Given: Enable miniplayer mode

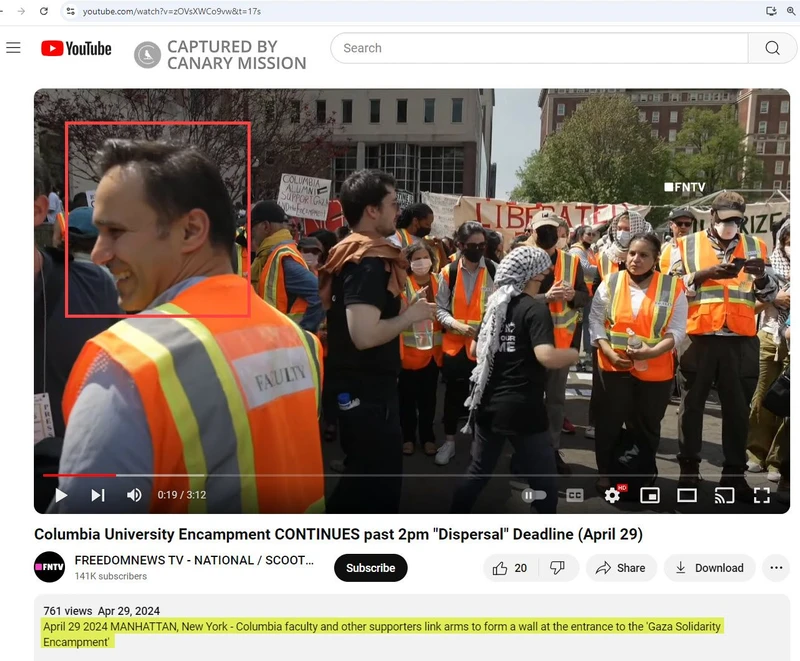Looking at the screenshot, I should tap(650, 495).
